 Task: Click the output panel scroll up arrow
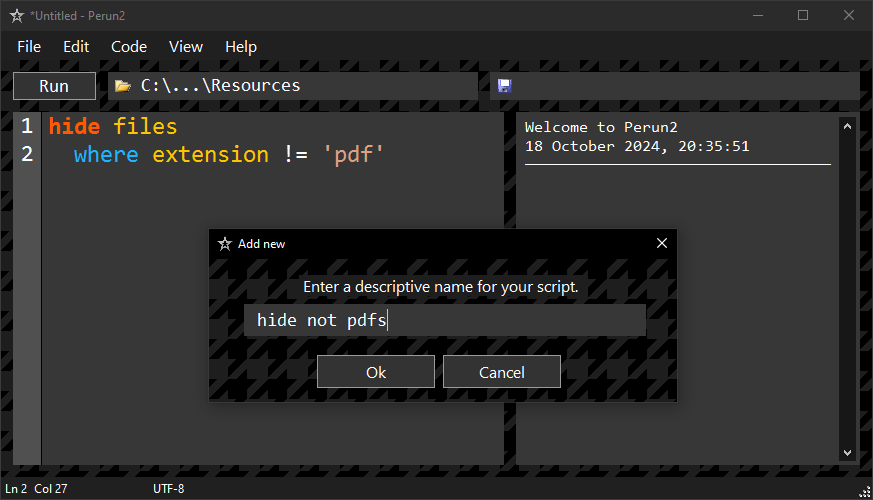tap(847, 126)
